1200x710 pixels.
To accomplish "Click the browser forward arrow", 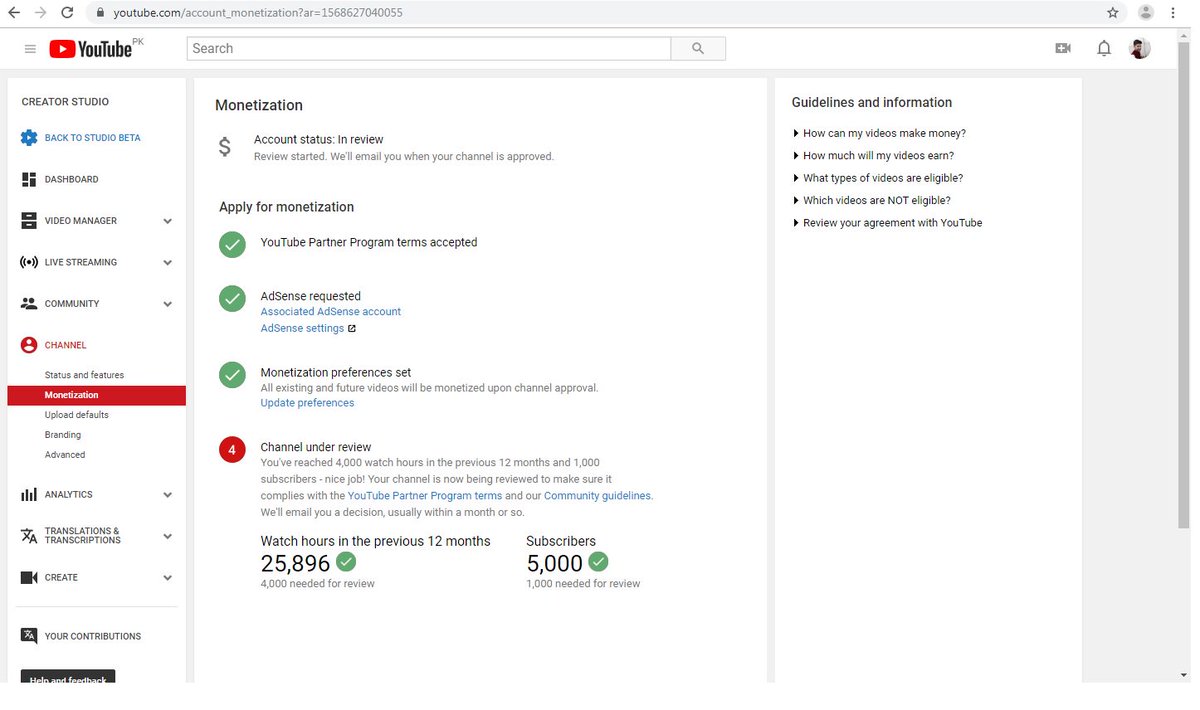I will [x=41, y=13].
